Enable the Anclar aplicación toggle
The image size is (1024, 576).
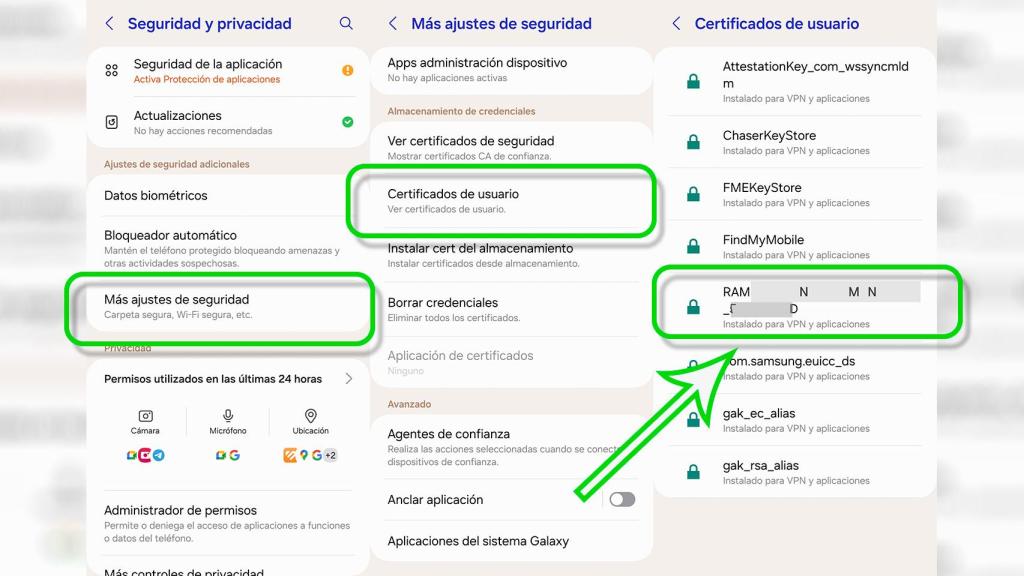coord(620,499)
